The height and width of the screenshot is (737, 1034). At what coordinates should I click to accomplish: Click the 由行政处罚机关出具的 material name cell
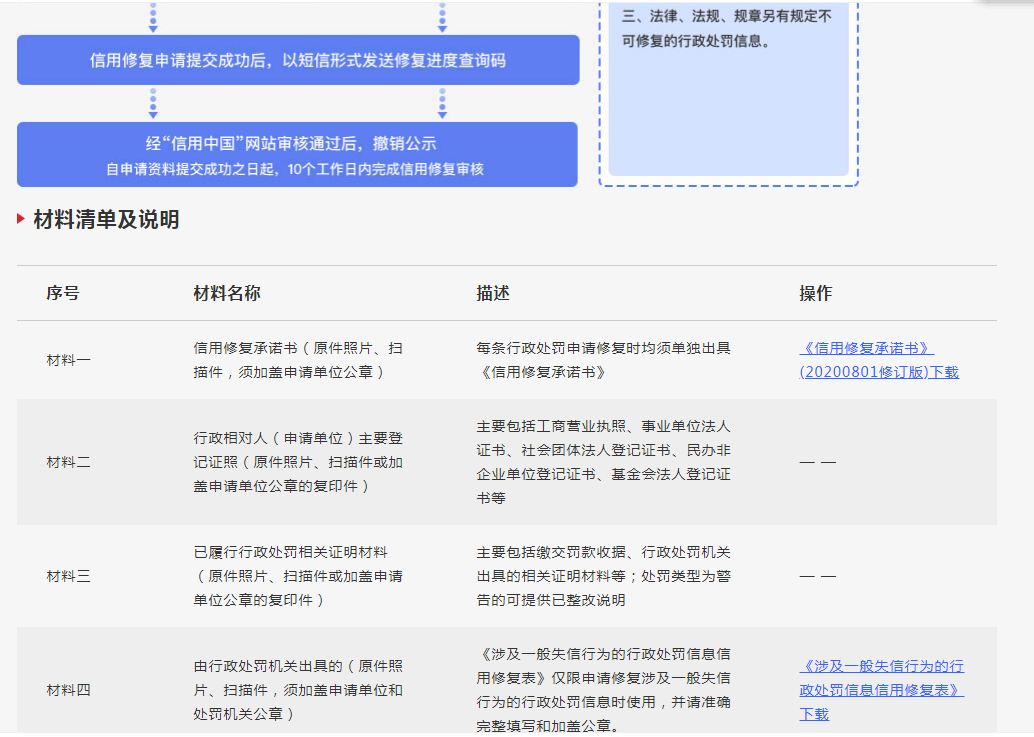tap(298, 690)
